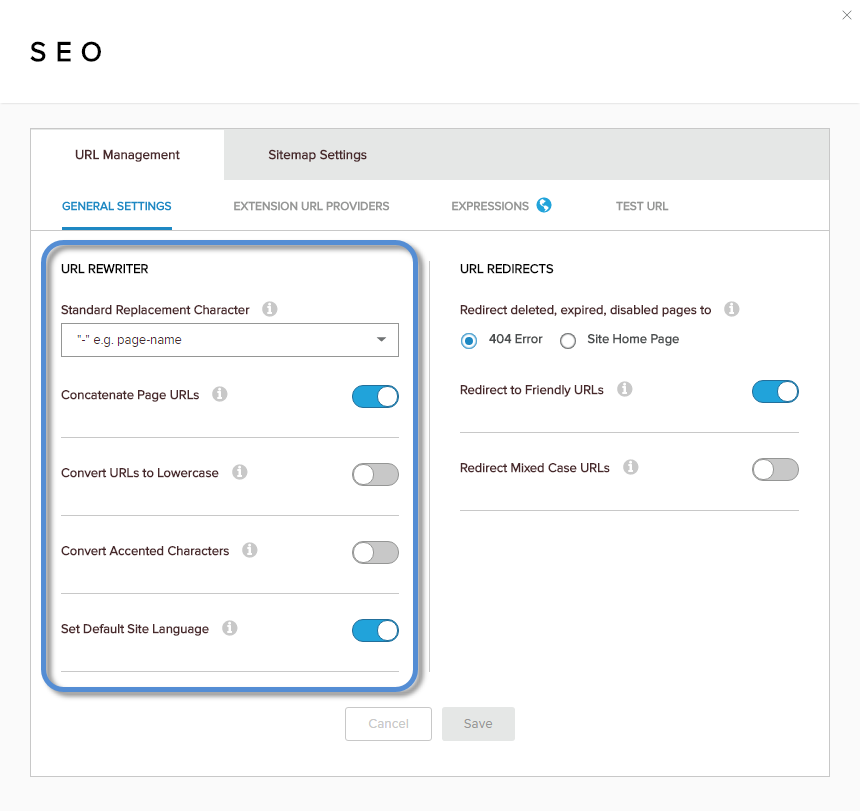Click the Set Default Site Language label

tap(135, 629)
